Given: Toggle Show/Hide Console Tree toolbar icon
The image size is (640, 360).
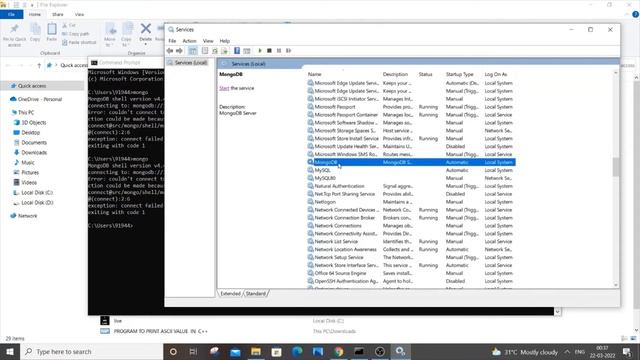Looking at the screenshot, I should (x=193, y=51).
